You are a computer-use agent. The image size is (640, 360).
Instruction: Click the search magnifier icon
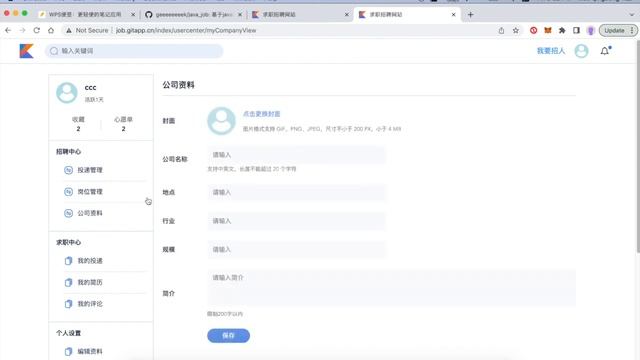[53, 51]
